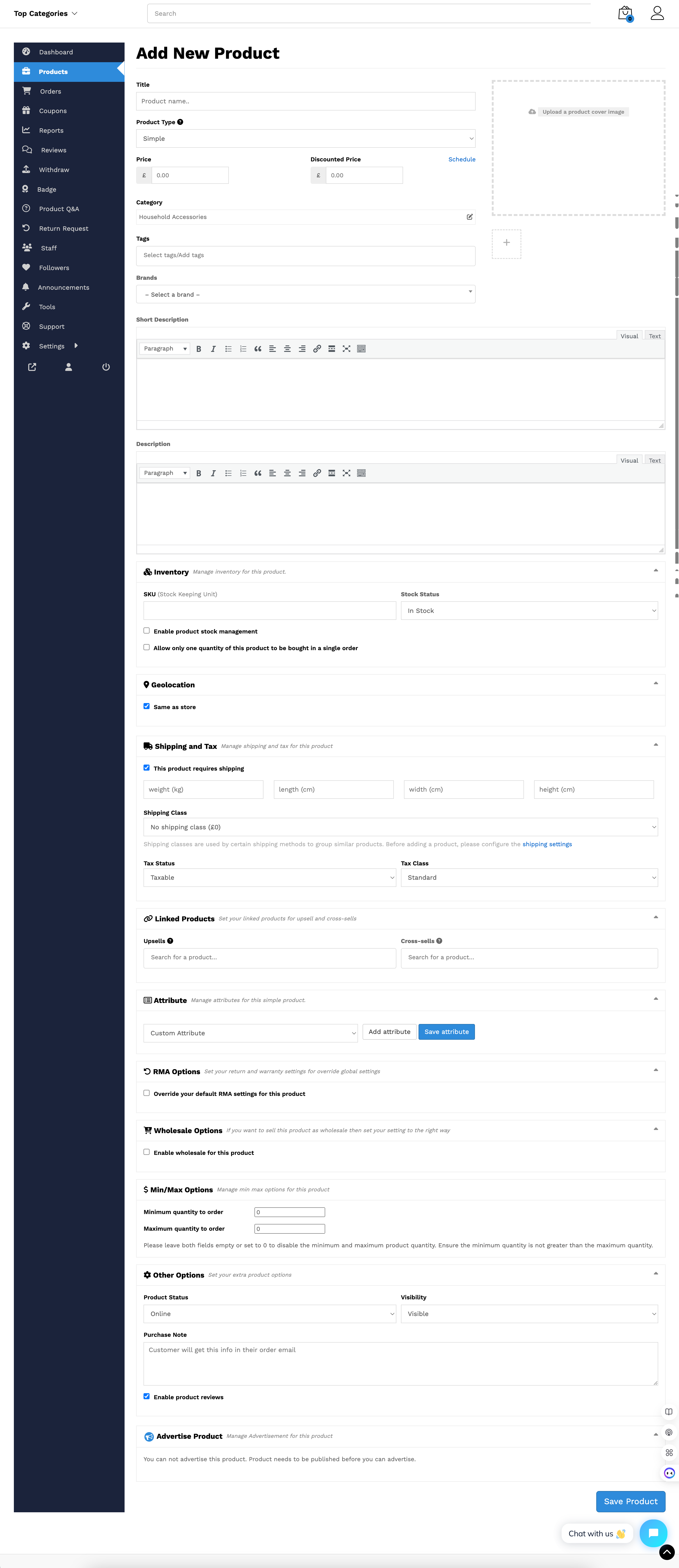Click the Product name title field
The width and height of the screenshot is (679, 1568).
coord(306,101)
